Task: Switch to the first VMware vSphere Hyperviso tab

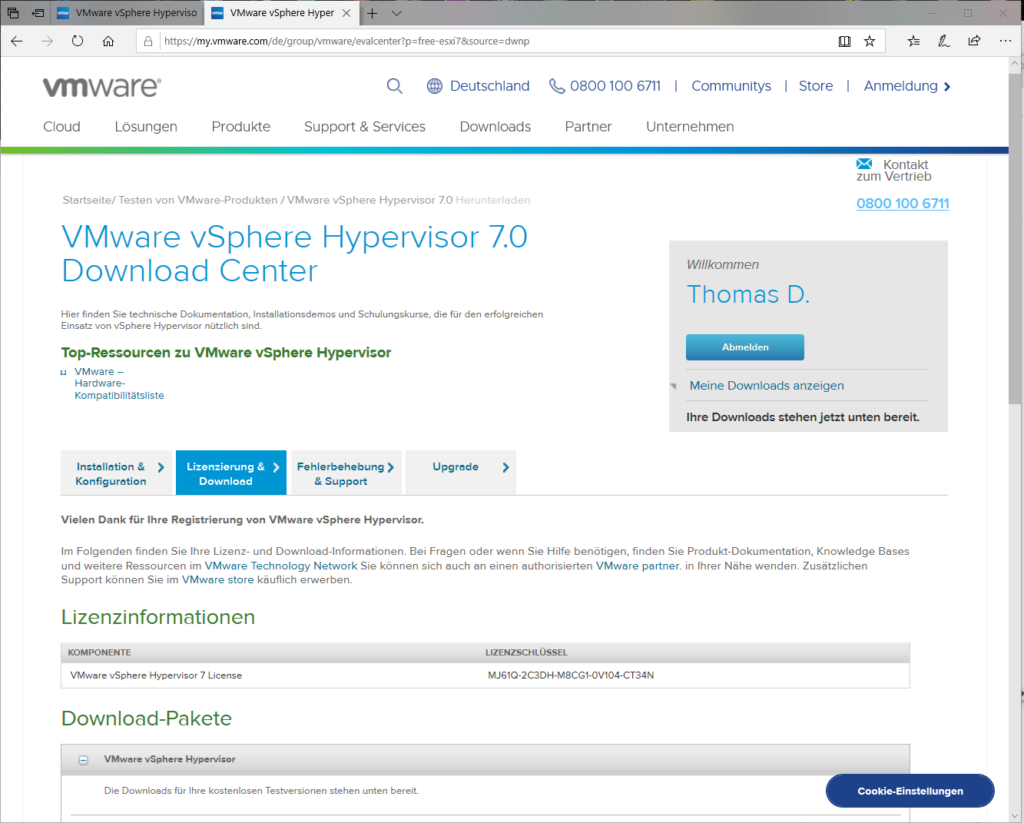Action: tap(128, 13)
